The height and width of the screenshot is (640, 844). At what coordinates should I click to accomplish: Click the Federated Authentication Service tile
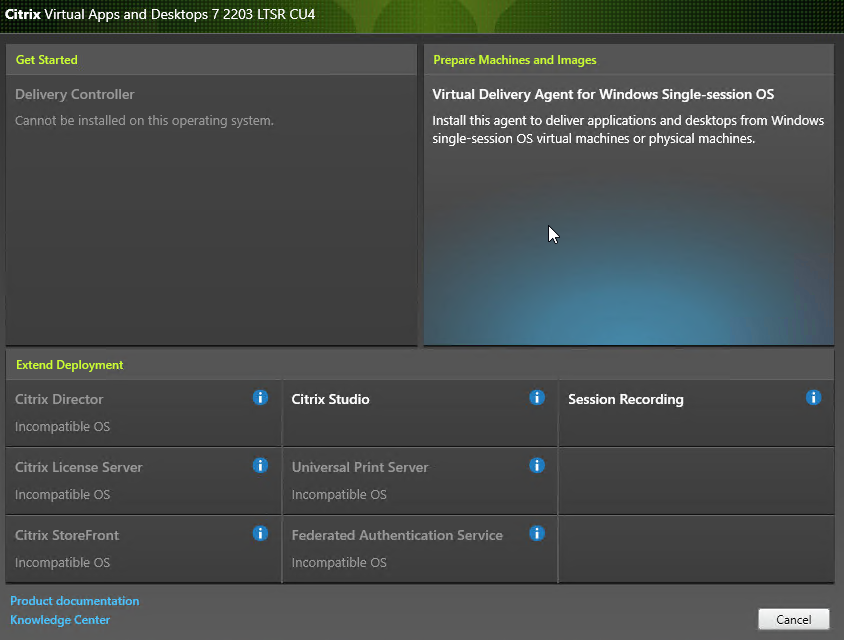pyautogui.click(x=420, y=549)
